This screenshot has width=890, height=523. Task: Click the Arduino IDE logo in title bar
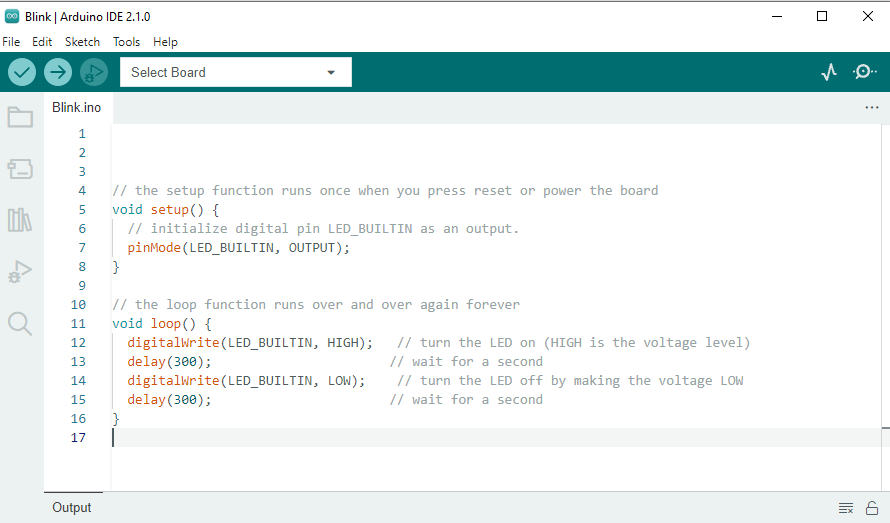11,16
